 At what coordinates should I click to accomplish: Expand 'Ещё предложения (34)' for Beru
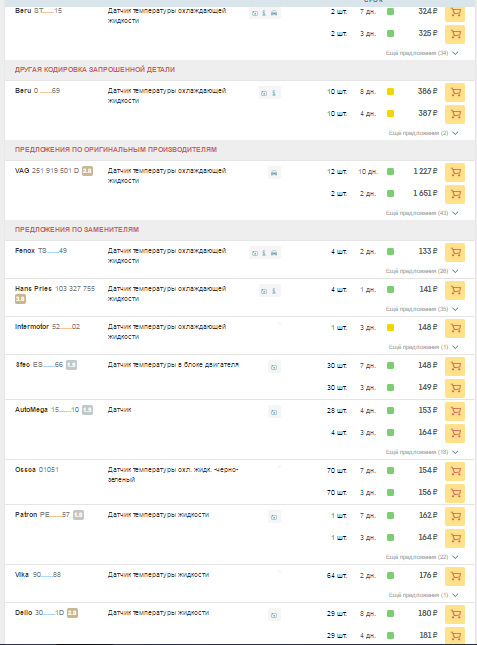[421, 53]
